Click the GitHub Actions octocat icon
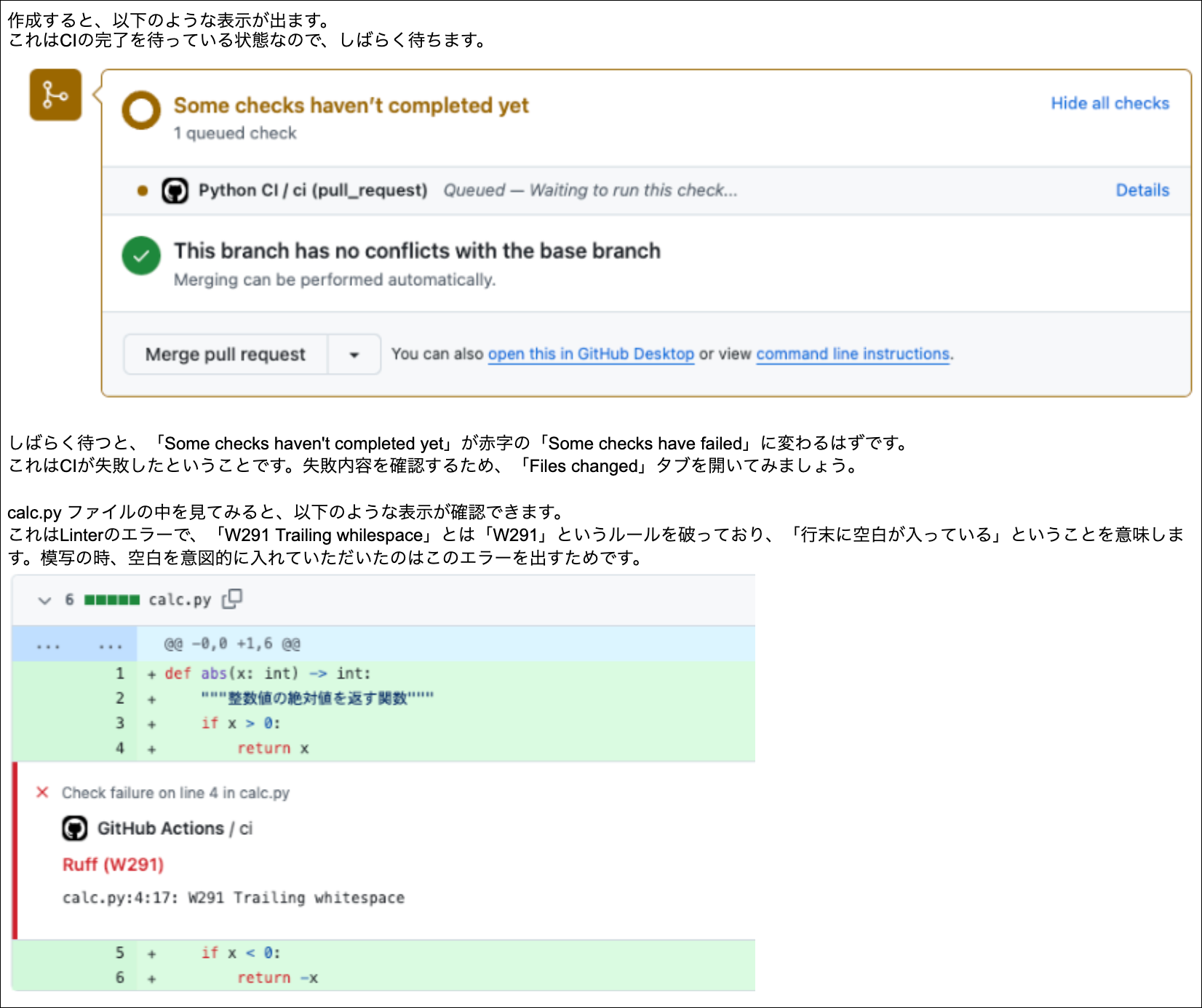Image resolution: width=1202 pixels, height=1008 pixels. click(75, 828)
